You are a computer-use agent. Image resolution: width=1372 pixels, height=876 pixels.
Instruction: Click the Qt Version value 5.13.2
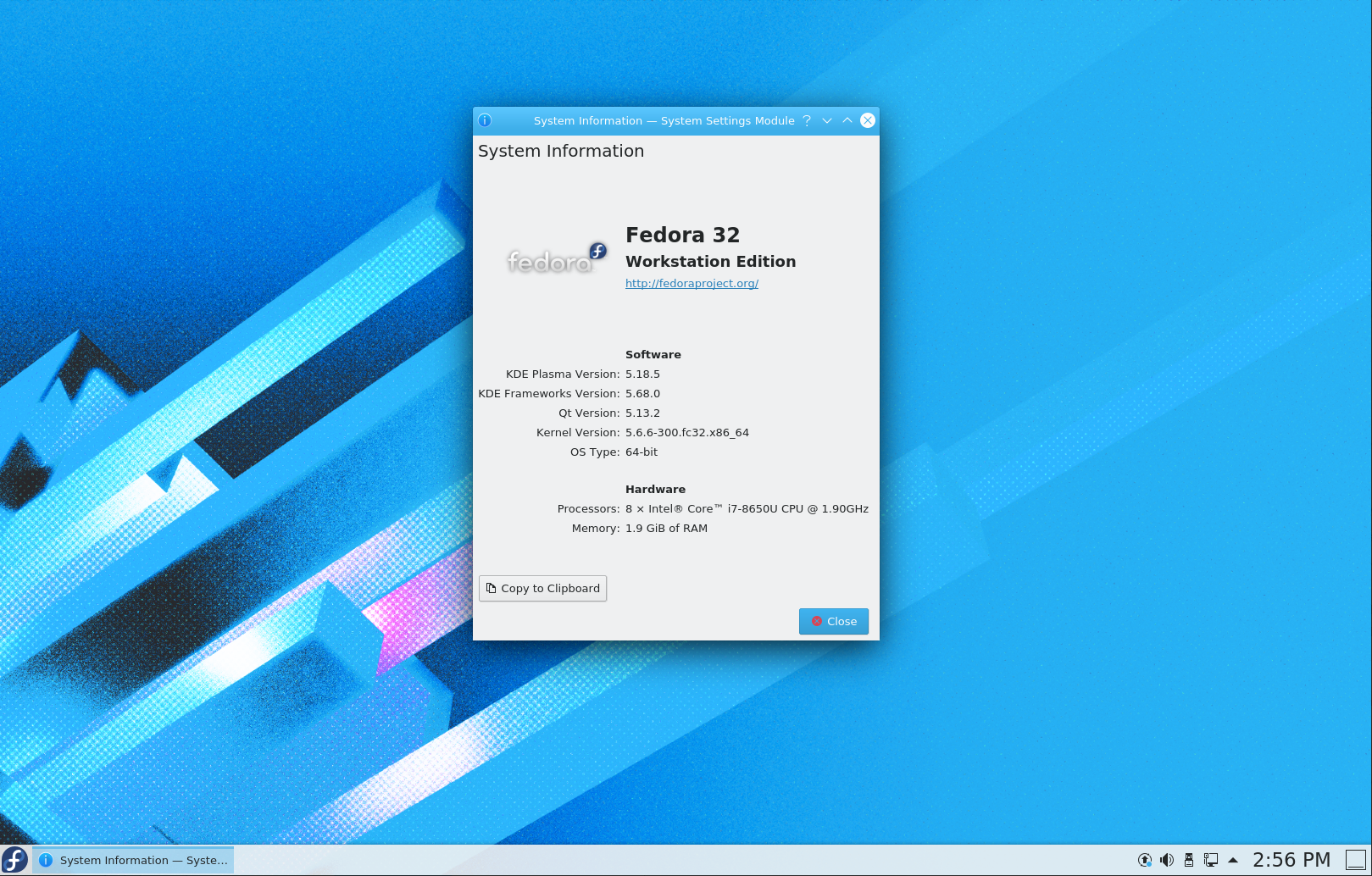click(642, 413)
